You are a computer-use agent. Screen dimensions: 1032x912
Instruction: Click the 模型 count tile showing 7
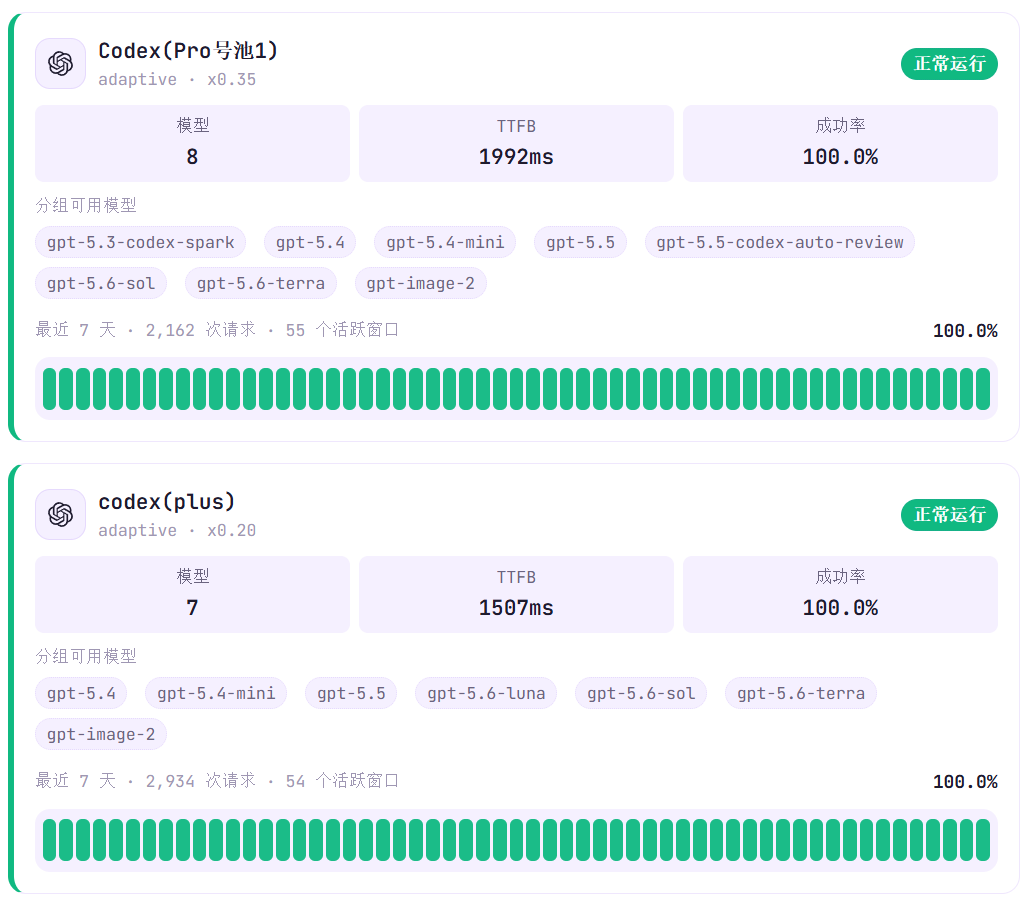pyautogui.click(x=192, y=594)
